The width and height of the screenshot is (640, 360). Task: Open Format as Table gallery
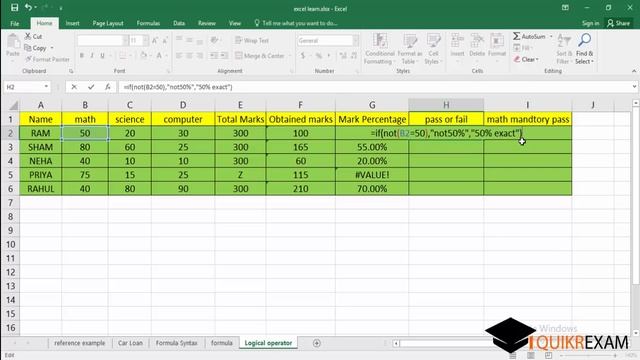(x=410, y=49)
